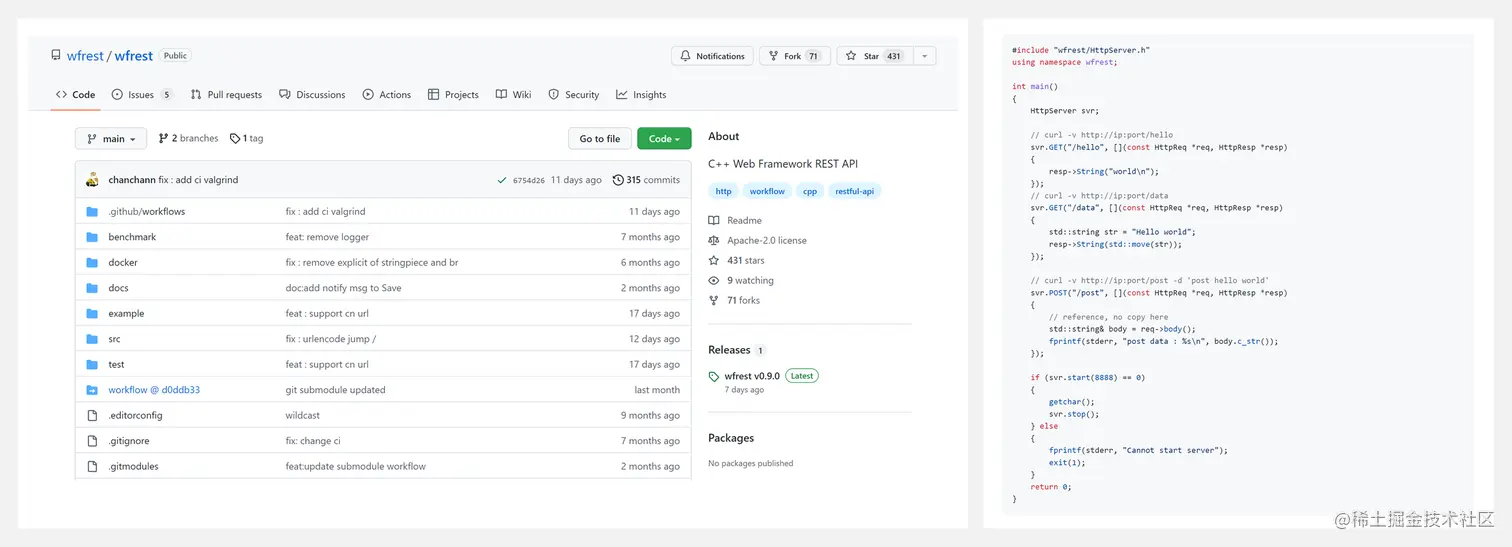Click the folder icon beside docker
This screenshot has height=547, width=1512.
[92, 263]
